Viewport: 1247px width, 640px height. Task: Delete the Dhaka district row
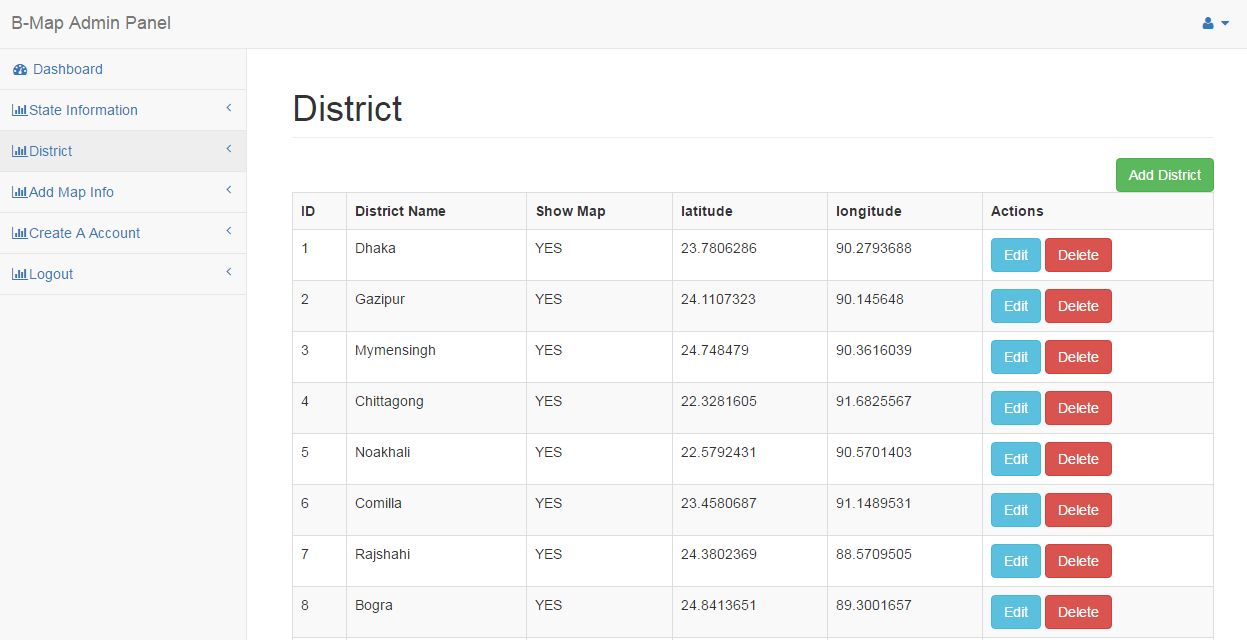[1078, 255]
